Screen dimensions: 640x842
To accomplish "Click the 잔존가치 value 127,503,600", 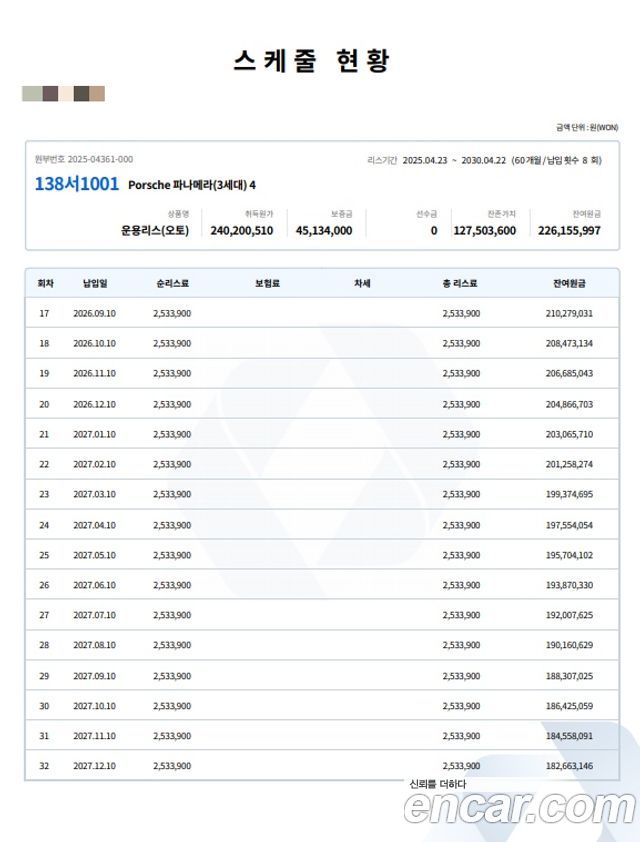I will [x=484, y=230].
